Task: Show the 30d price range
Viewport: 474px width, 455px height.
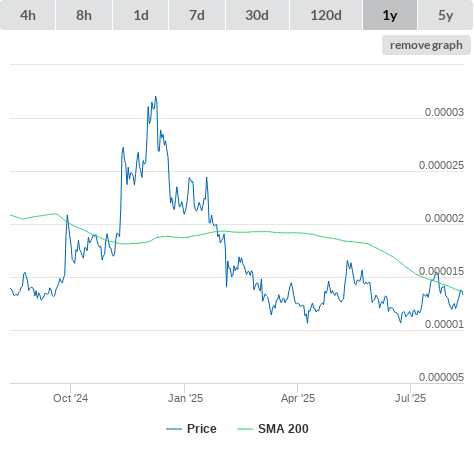Action: [257, 15]
